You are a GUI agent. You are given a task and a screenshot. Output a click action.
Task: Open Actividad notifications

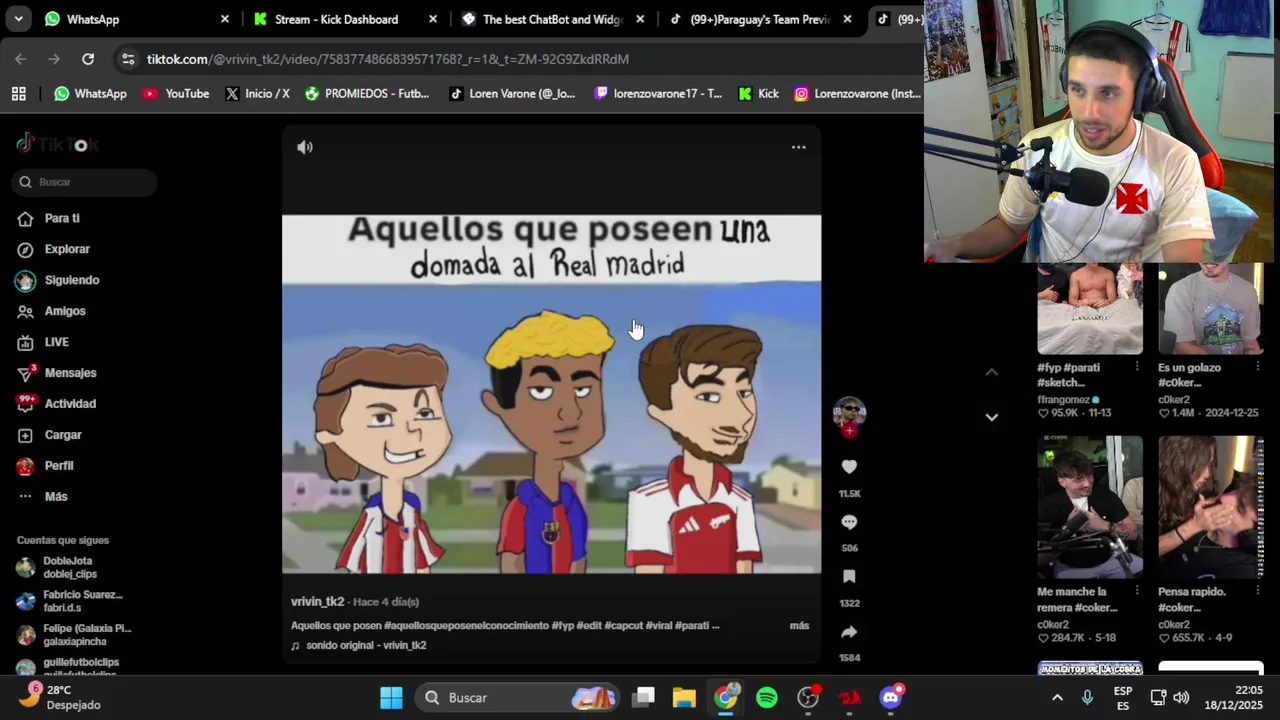tap(70, 404)
